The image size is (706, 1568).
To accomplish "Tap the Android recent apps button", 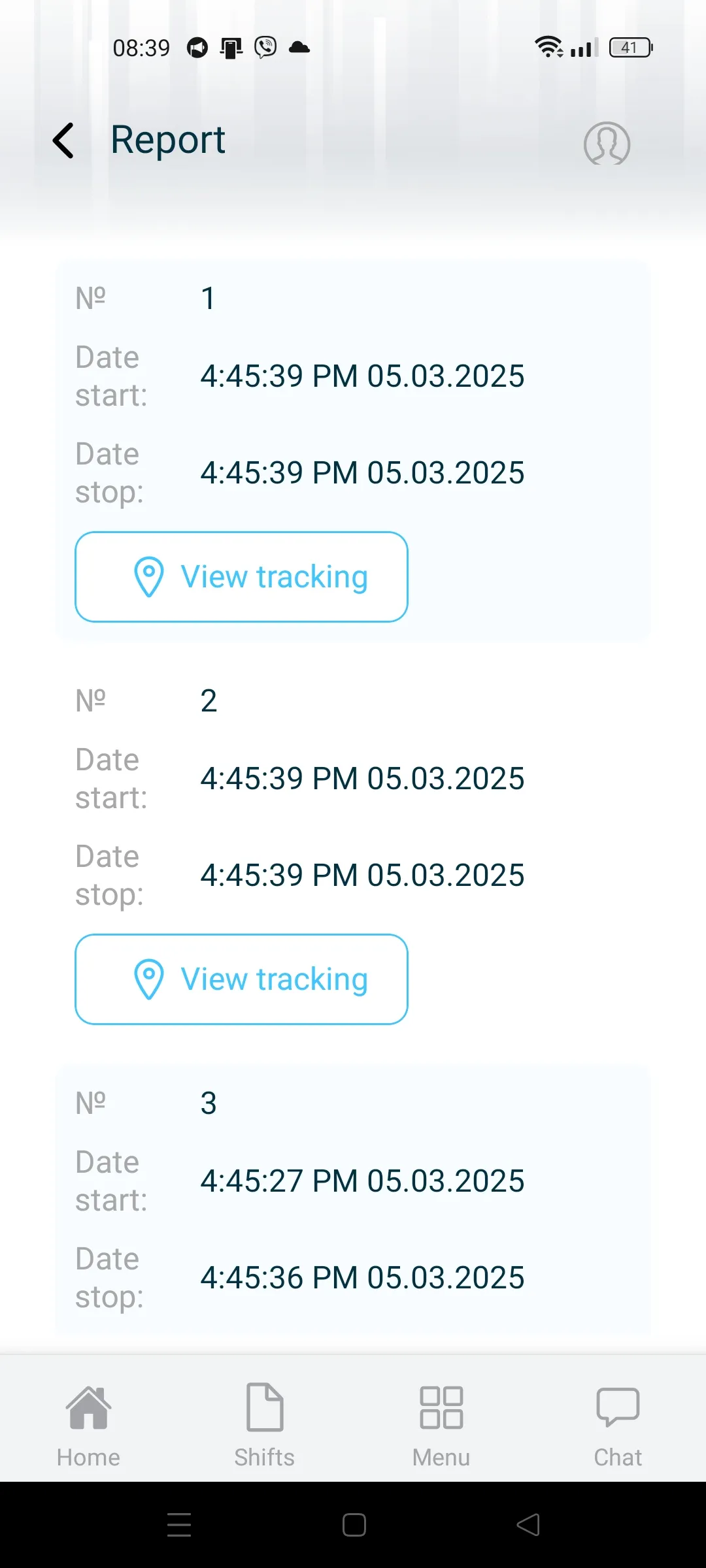I will [x=179, y=1525].
